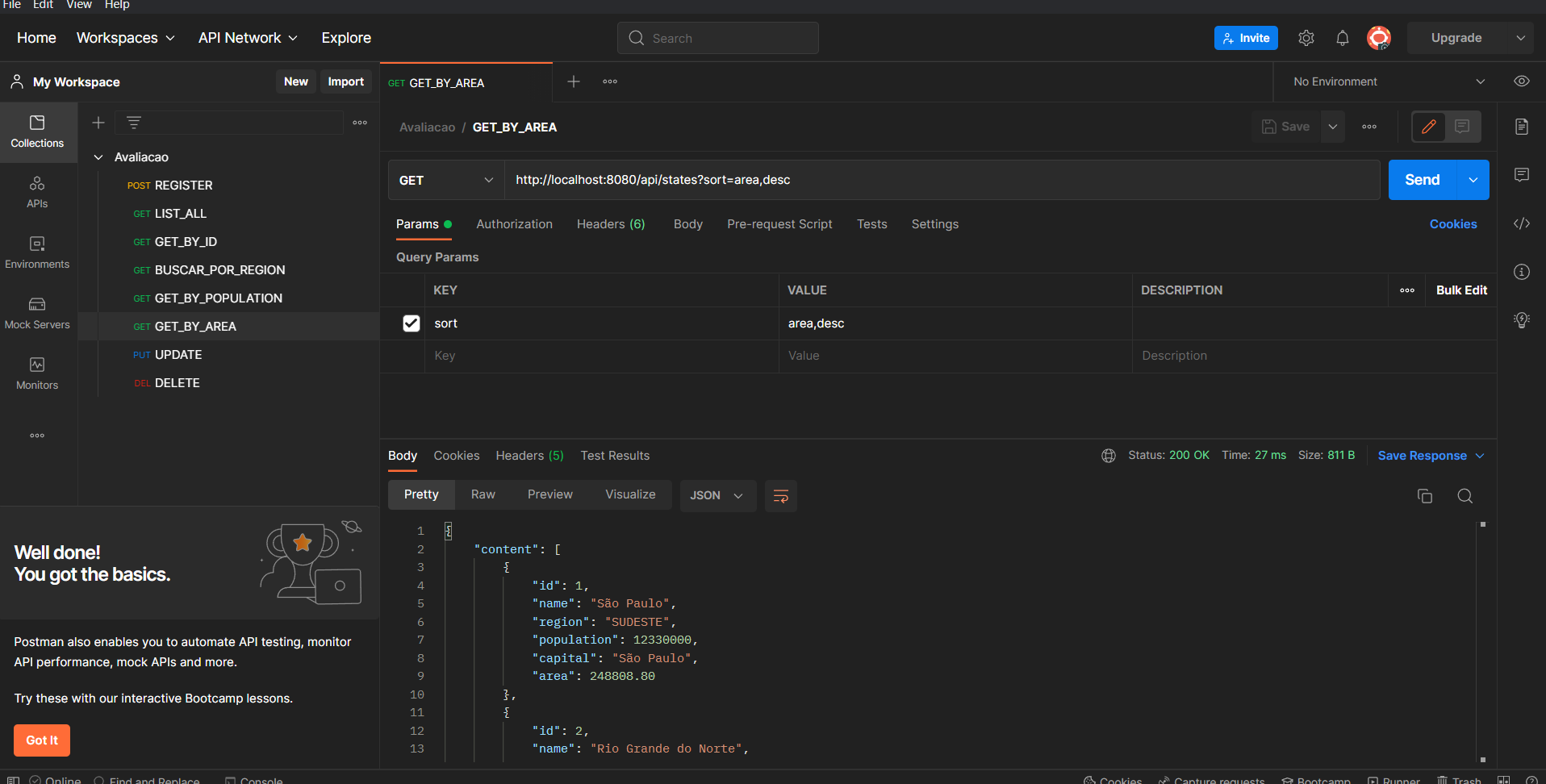Open settings gear icon in header
The height and width of the screenshot is (784, 1546).
(x=1306, y=38)
